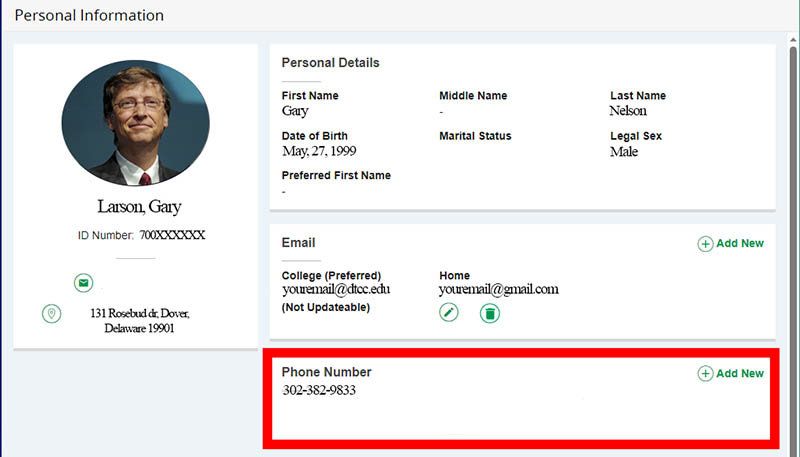This screenshot has width=800, height=457.
Task: Click the Preferred First Name label
Action: (x=336, y=175)
